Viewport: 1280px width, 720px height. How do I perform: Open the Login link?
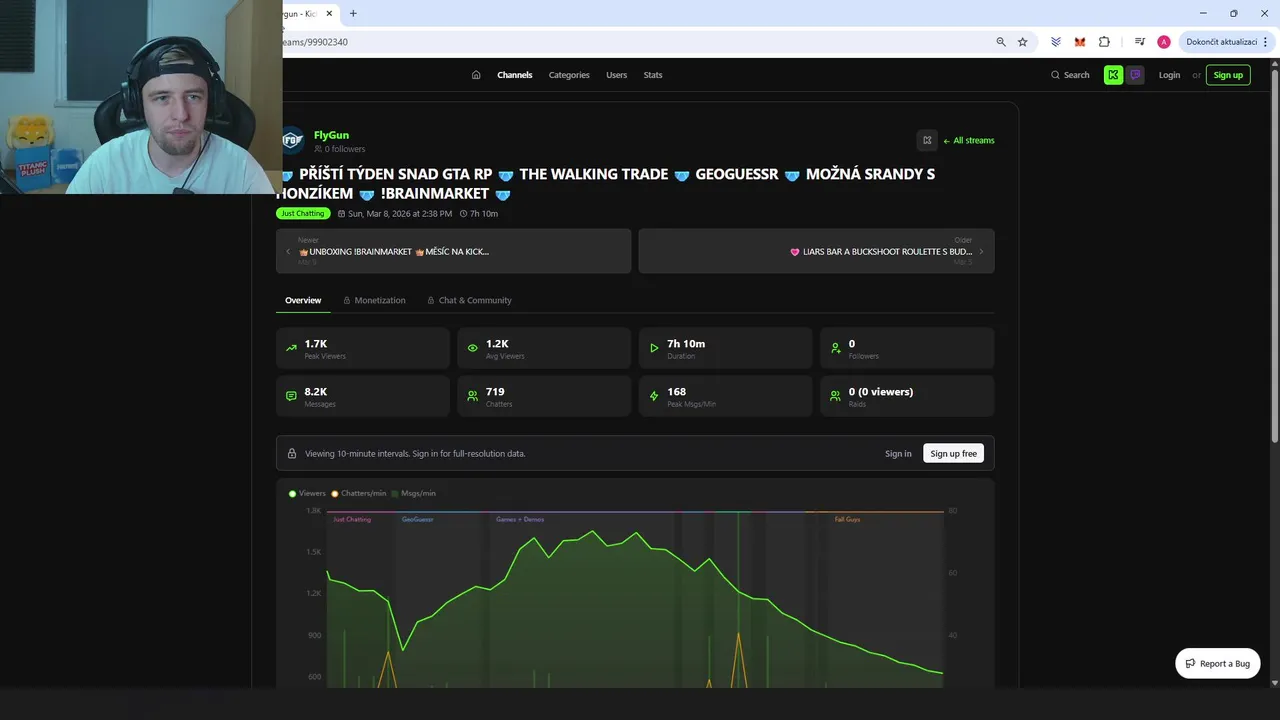[x=1169, y=75]
